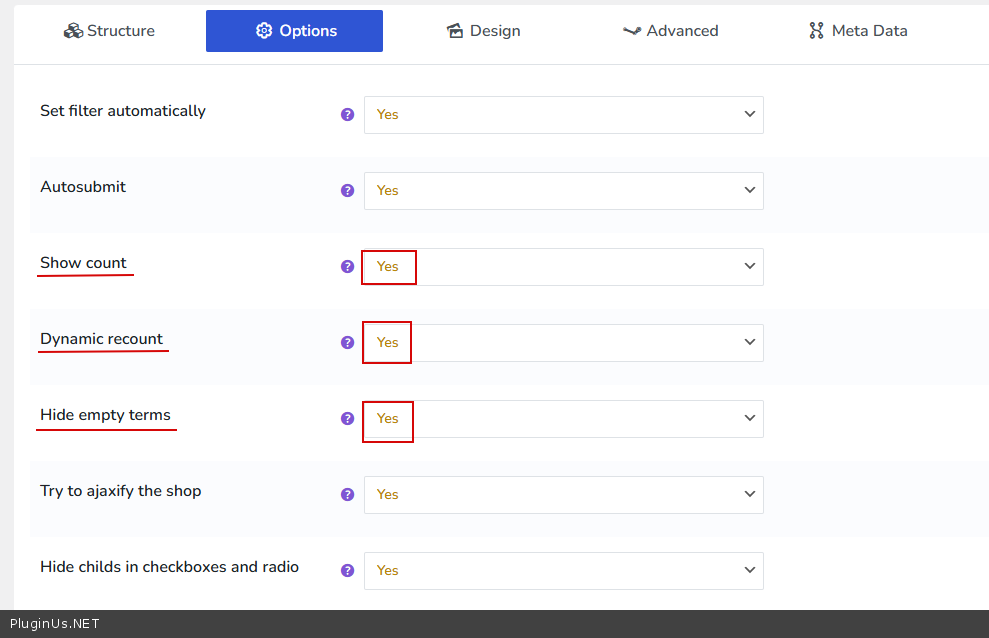
Task: Open the Set filter automatically dropdown
Action: pyautogui.click(x=563, y=115)
